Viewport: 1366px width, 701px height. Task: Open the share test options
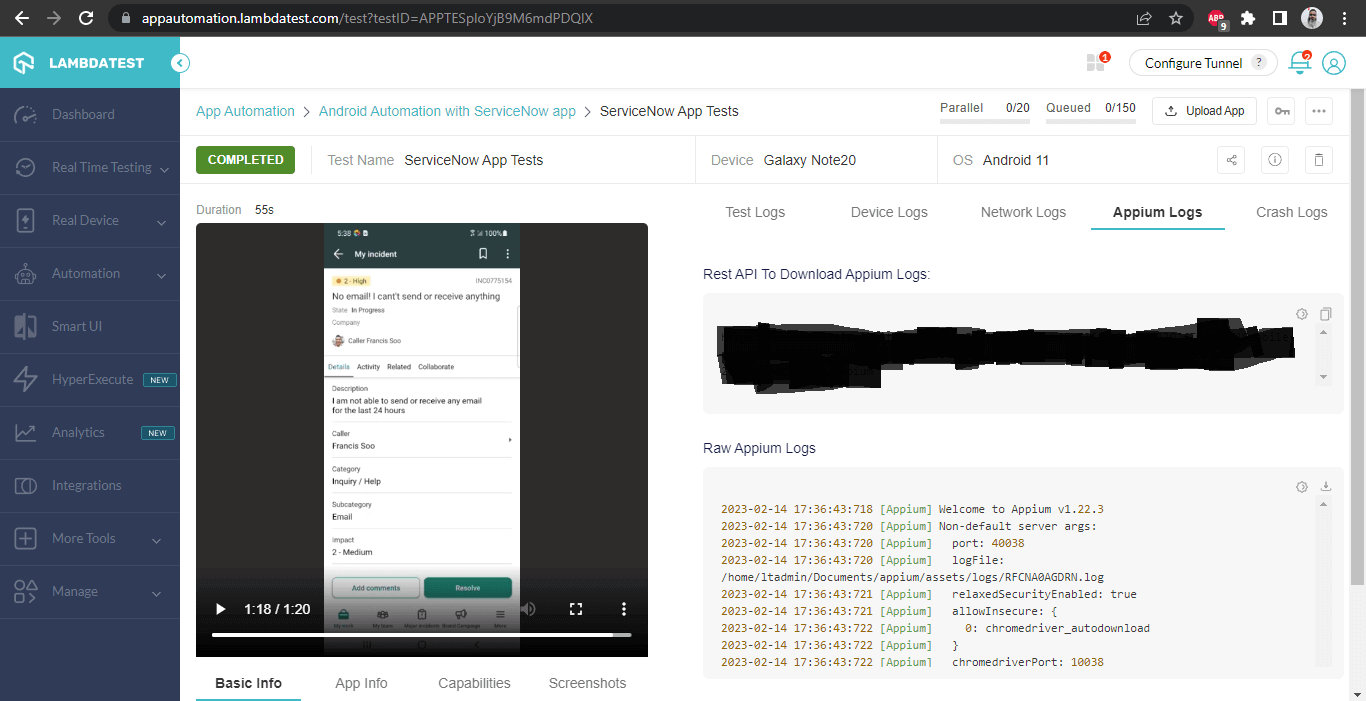coord(1231,160)
